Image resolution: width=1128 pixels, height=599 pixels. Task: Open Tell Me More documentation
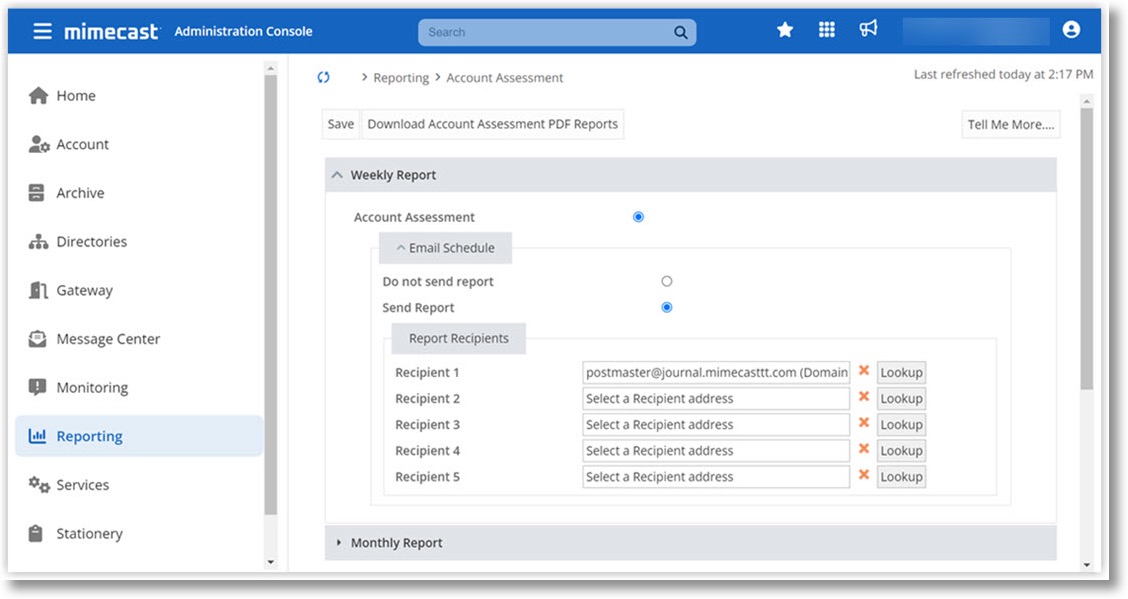tap(1010, 124)
